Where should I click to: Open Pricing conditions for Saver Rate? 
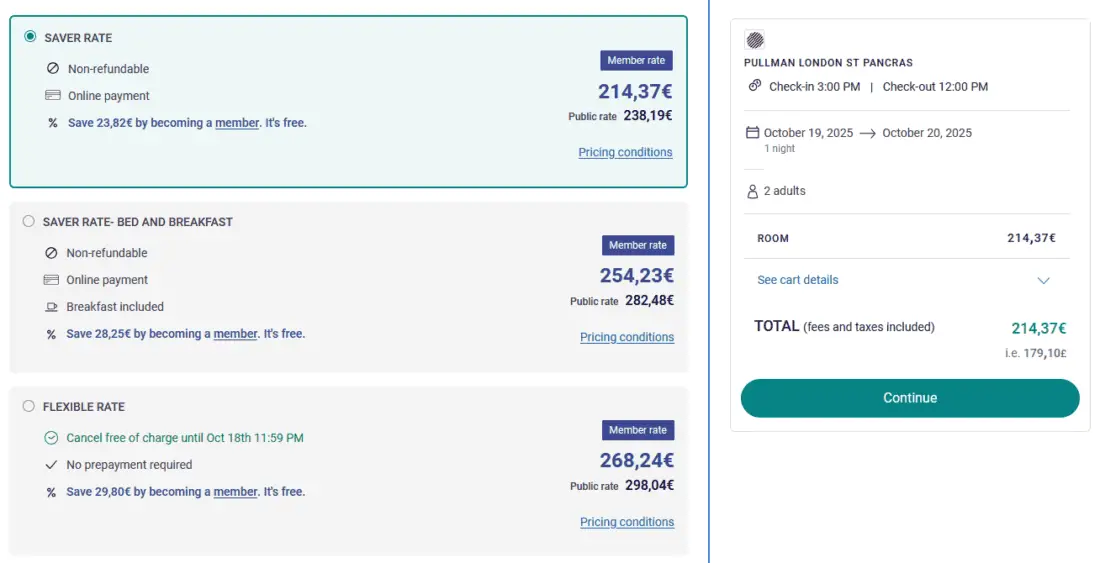click(x=625, y=153)
